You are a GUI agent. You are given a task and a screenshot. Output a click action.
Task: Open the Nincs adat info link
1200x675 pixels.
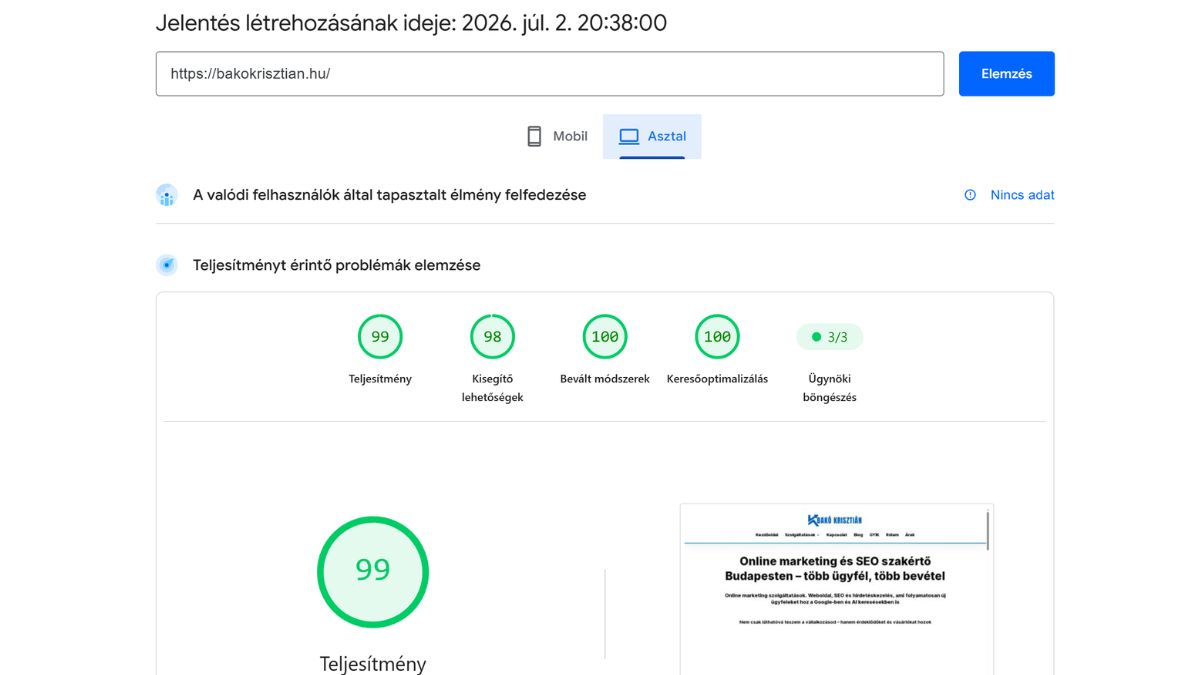point(1022,195)
